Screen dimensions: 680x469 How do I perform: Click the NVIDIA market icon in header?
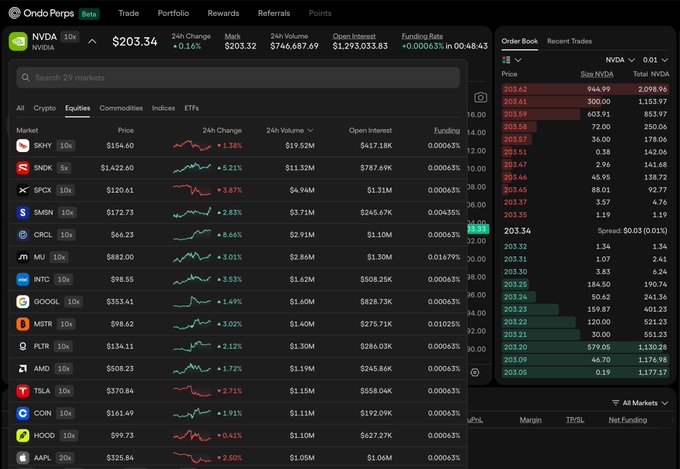coord(18,41)
